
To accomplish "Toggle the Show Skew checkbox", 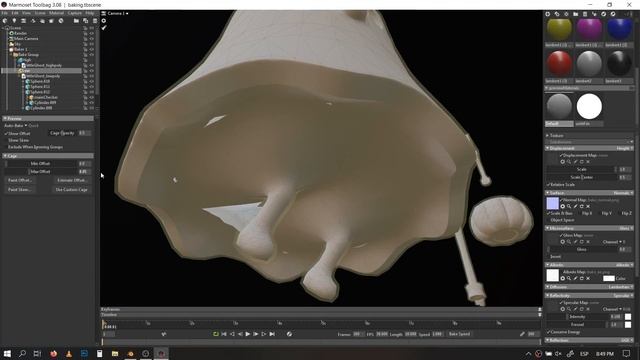I will pos(6,140).
